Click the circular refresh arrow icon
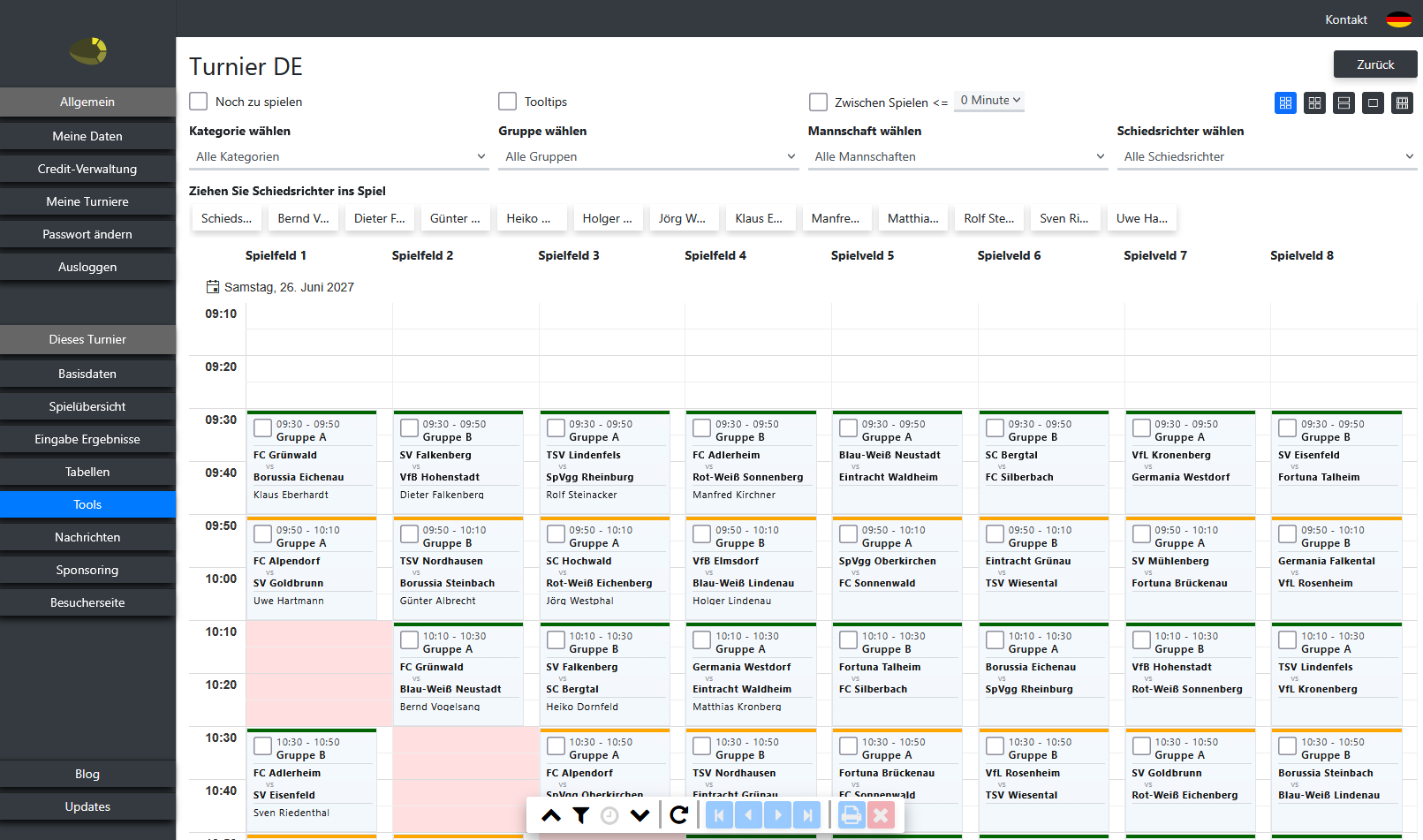 [x=678, y=815]
